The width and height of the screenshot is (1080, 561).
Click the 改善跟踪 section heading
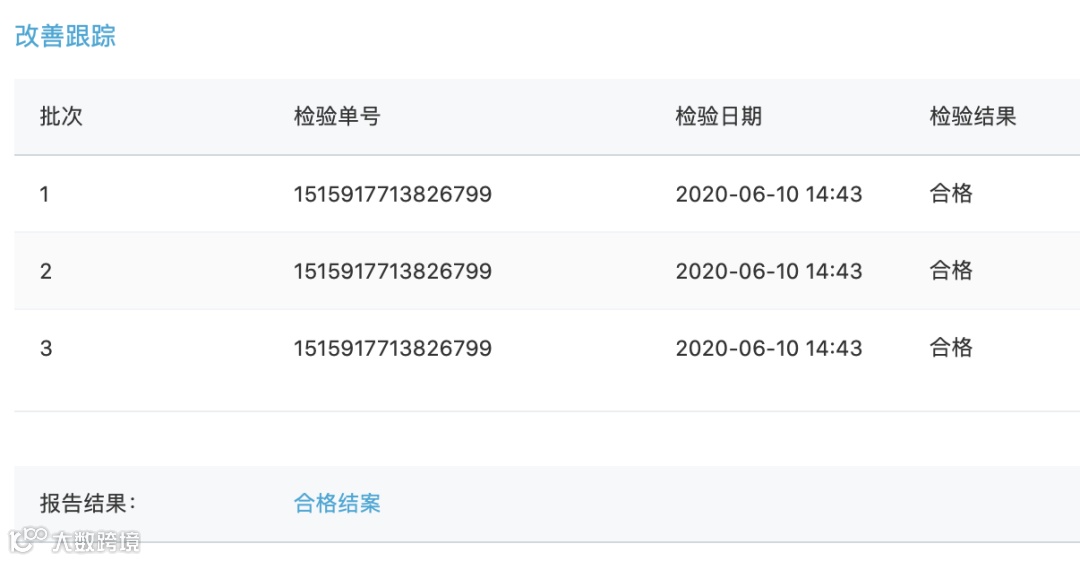point(65,36)
